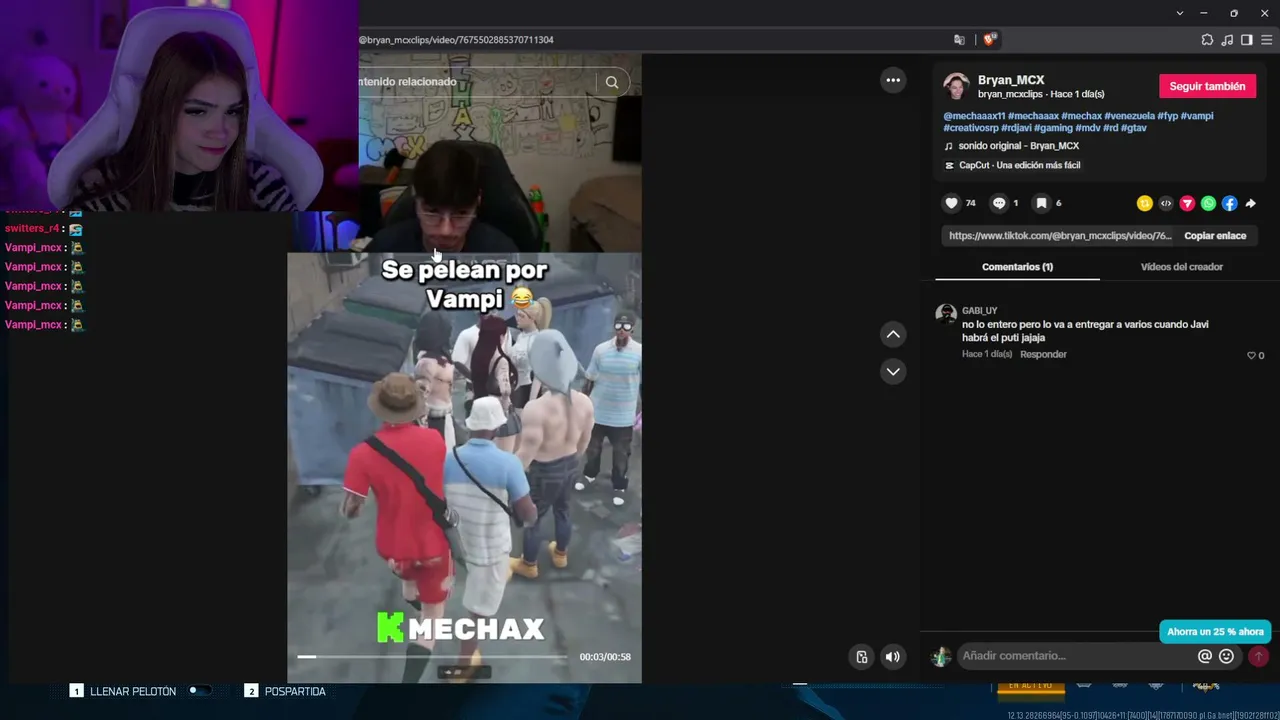Open comments via the speech bubble icon

point(998,203)
